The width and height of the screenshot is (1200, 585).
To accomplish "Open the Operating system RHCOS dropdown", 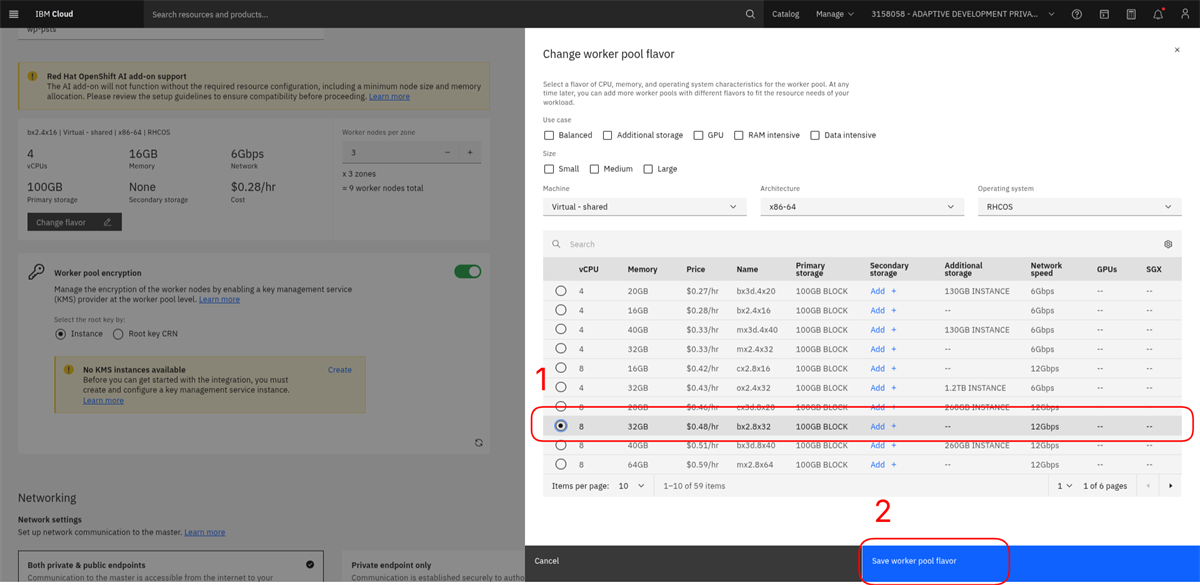I will coord(1079,207).
